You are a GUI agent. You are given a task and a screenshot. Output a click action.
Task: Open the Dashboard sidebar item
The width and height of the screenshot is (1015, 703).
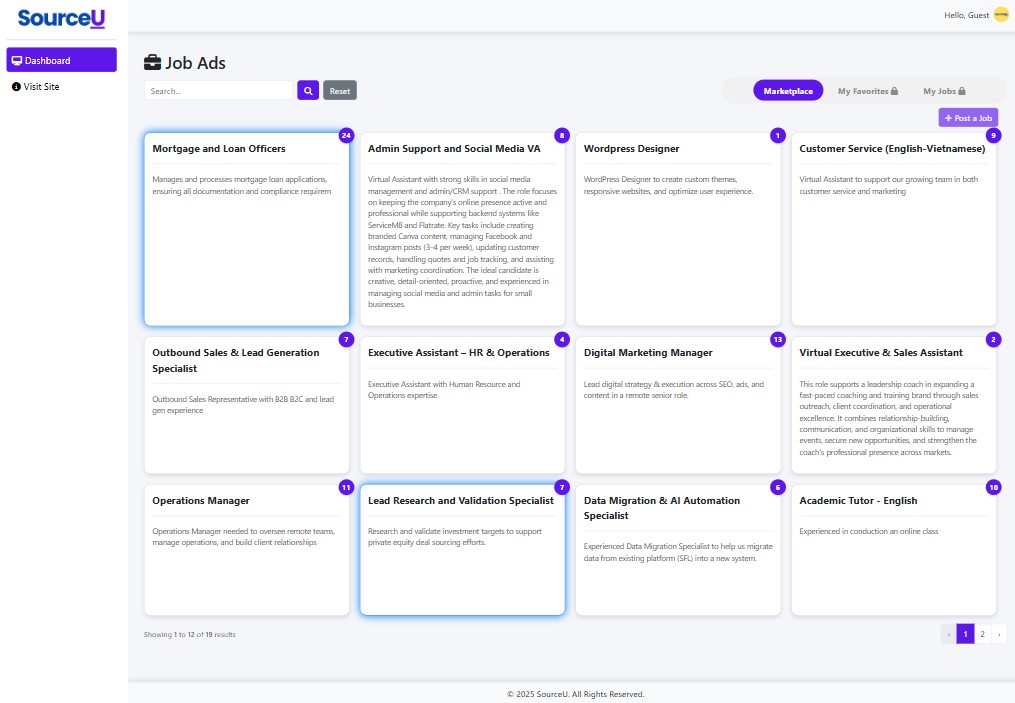61,60
